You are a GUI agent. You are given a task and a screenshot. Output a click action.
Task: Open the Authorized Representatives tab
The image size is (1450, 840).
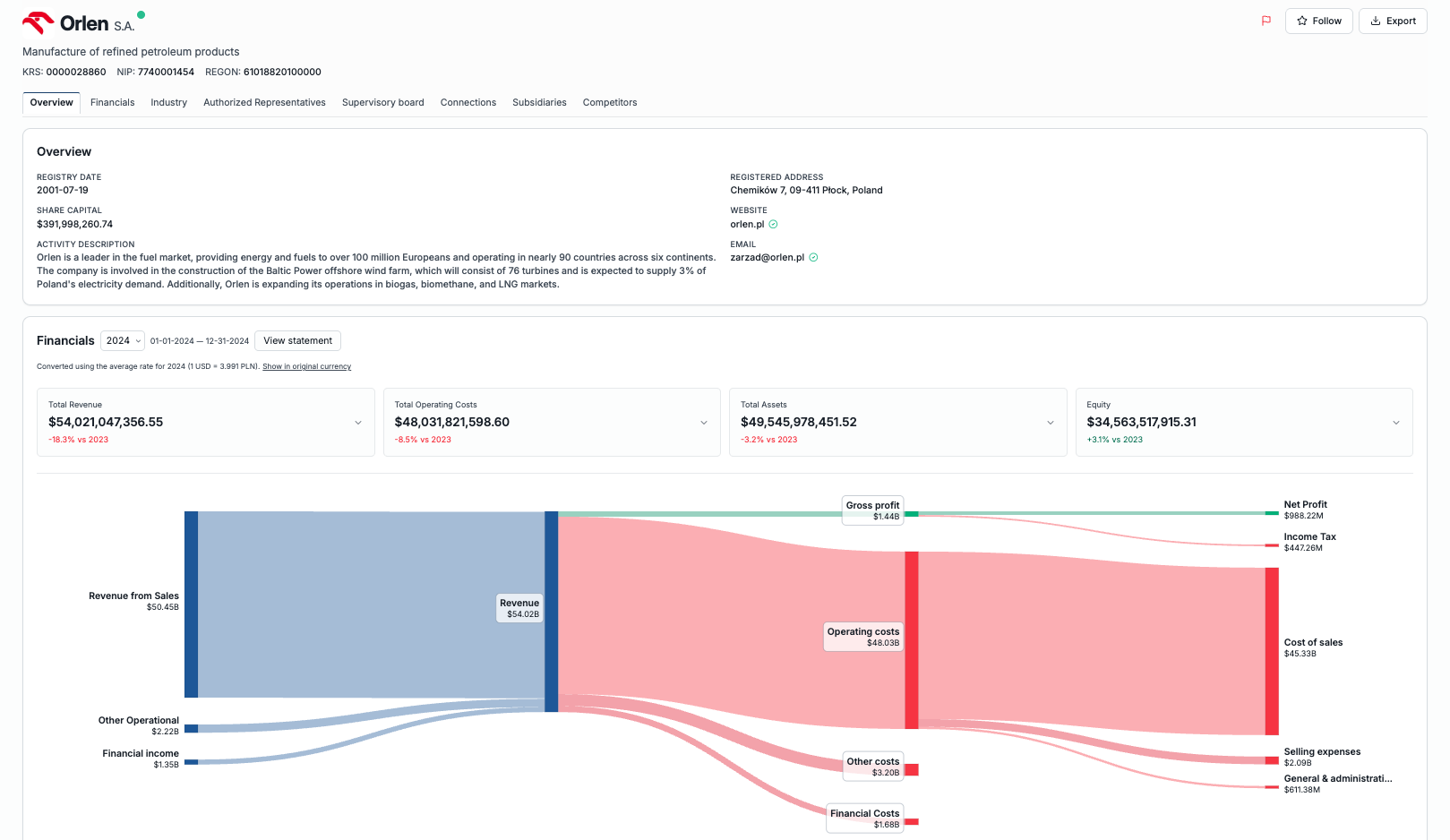pyautogui.click(x=264, y=103)
